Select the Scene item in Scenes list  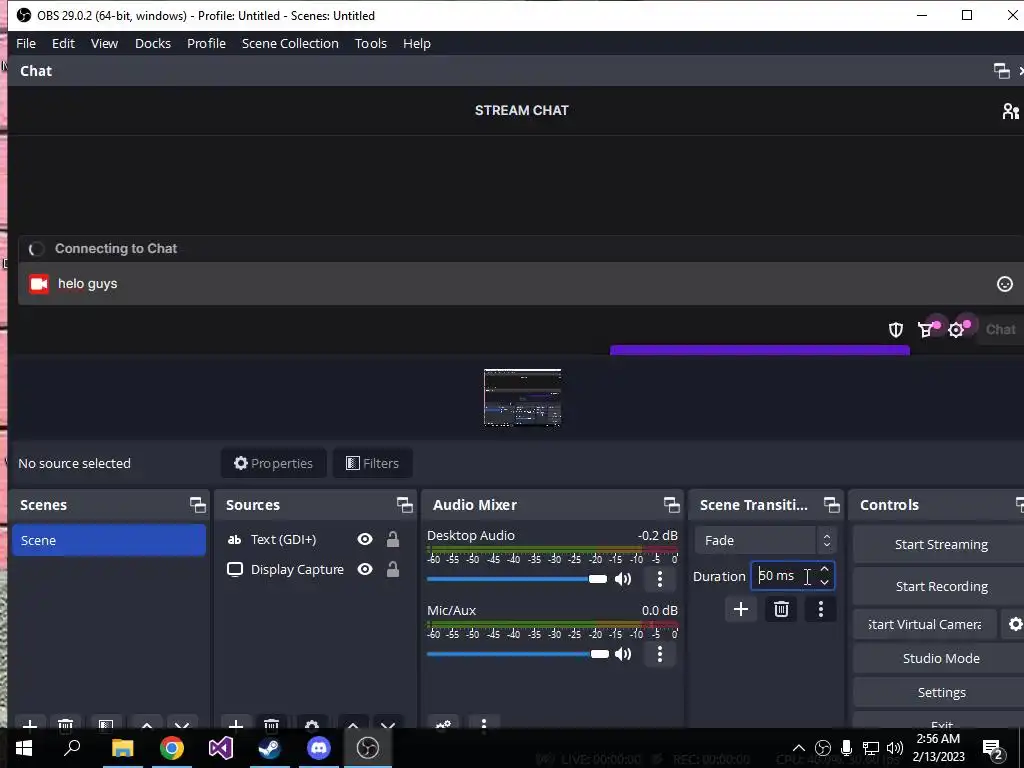point(109,541)
